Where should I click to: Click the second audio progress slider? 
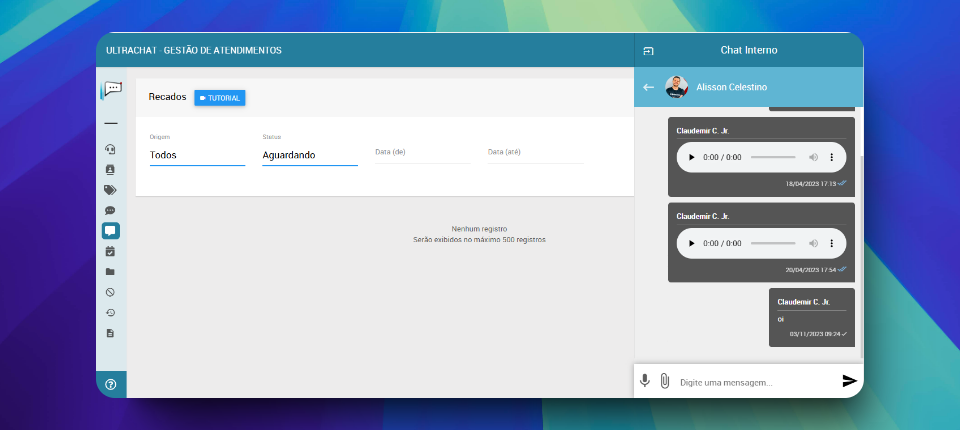[x=773, y=243]
